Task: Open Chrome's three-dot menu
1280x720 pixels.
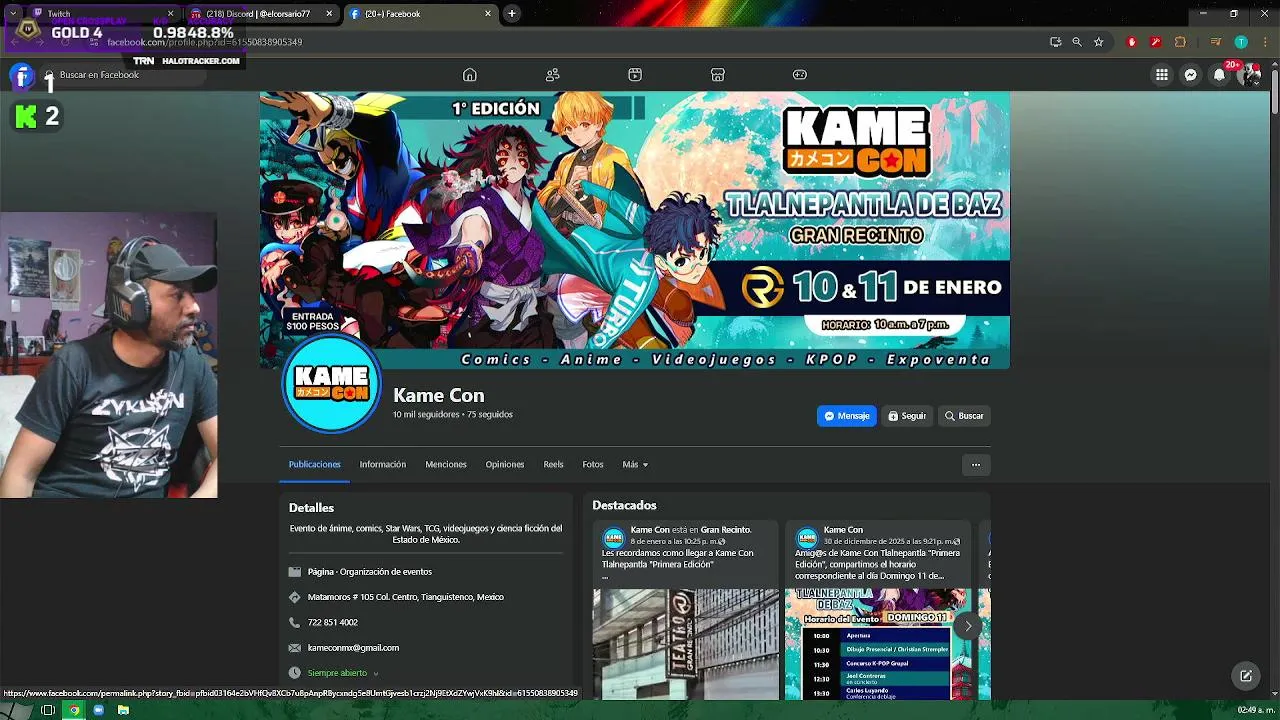Action: pyautogui.click(x=1263, y=42)
